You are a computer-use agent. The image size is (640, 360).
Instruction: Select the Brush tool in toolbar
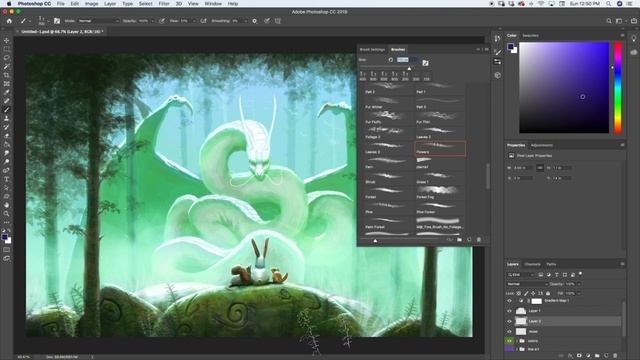point(7,109)
